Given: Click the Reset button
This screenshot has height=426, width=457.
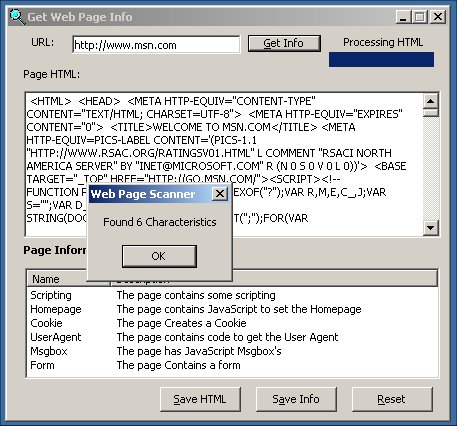Looking at the screenshot, I should coord(392,399).
